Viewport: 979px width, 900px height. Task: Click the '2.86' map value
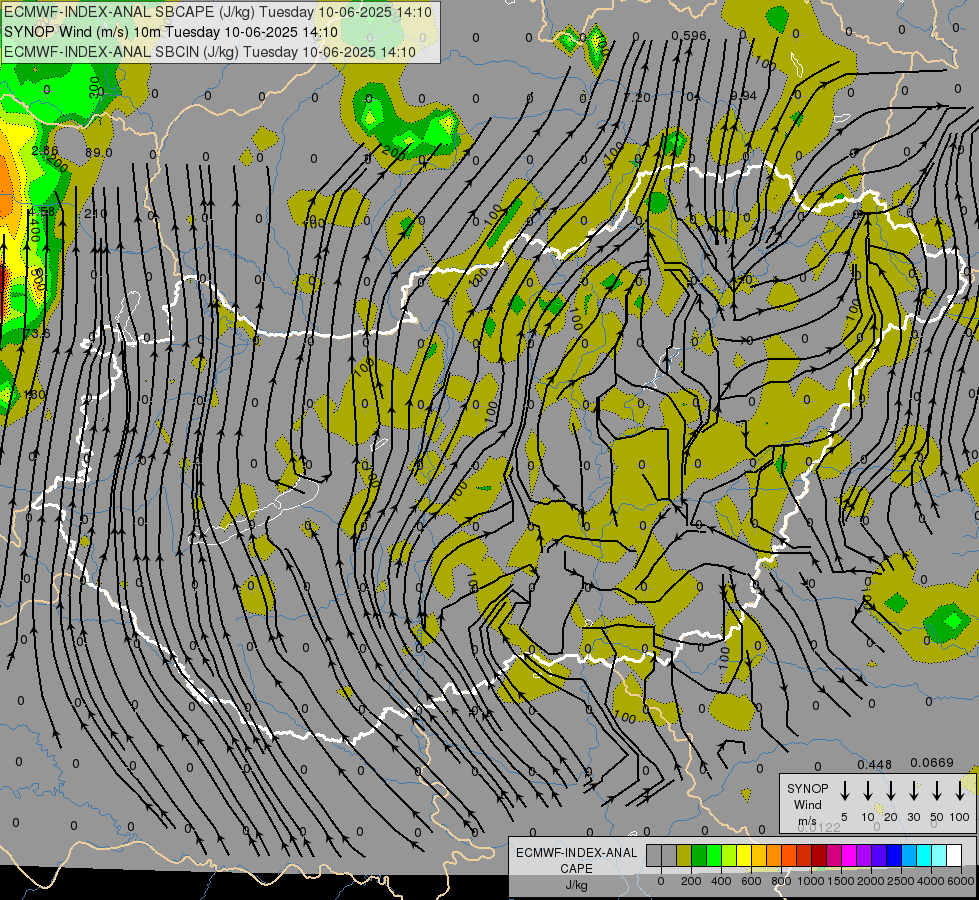(x=44, y=151)
